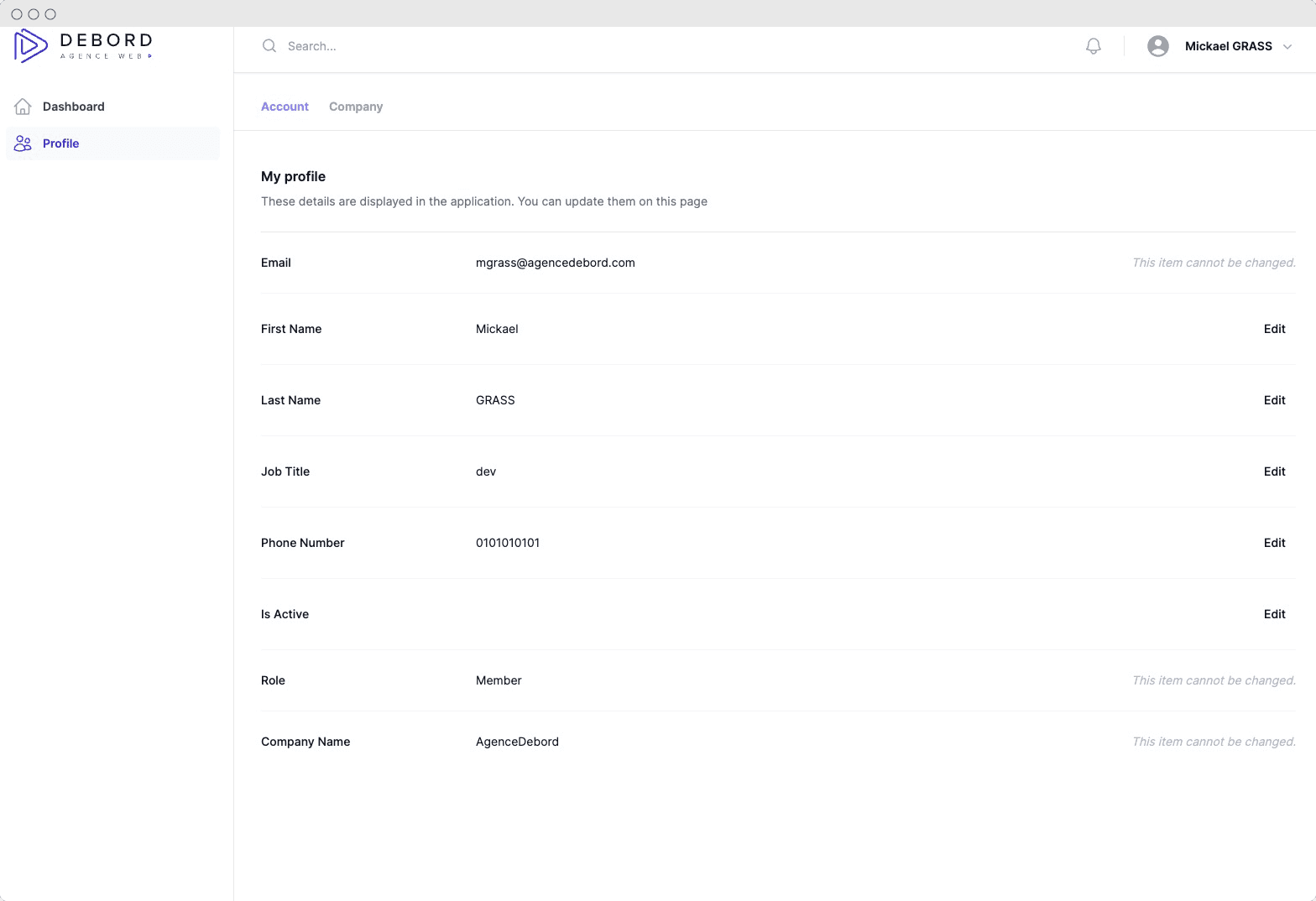1316x901 pixels.
Task: Select the Account tab
Action: (x=285, y=107)
